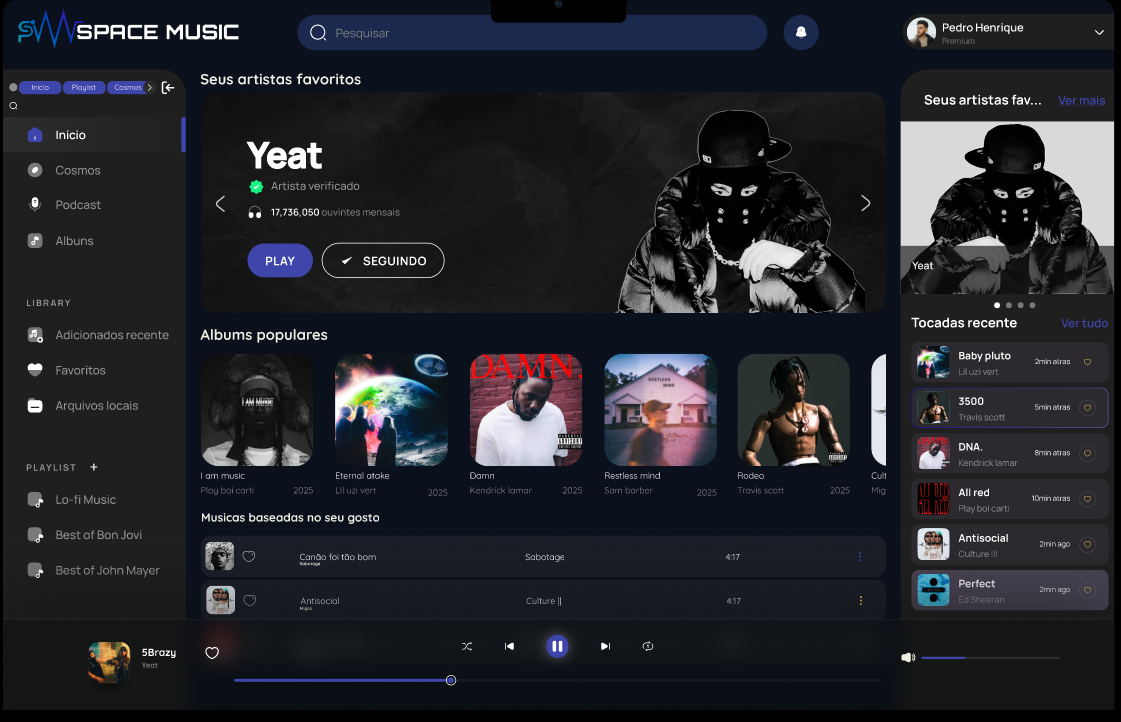Viewport: 1121px width, 722px height.
Task: Open options menu for Sabotage track
Action: tap(860, 557)
